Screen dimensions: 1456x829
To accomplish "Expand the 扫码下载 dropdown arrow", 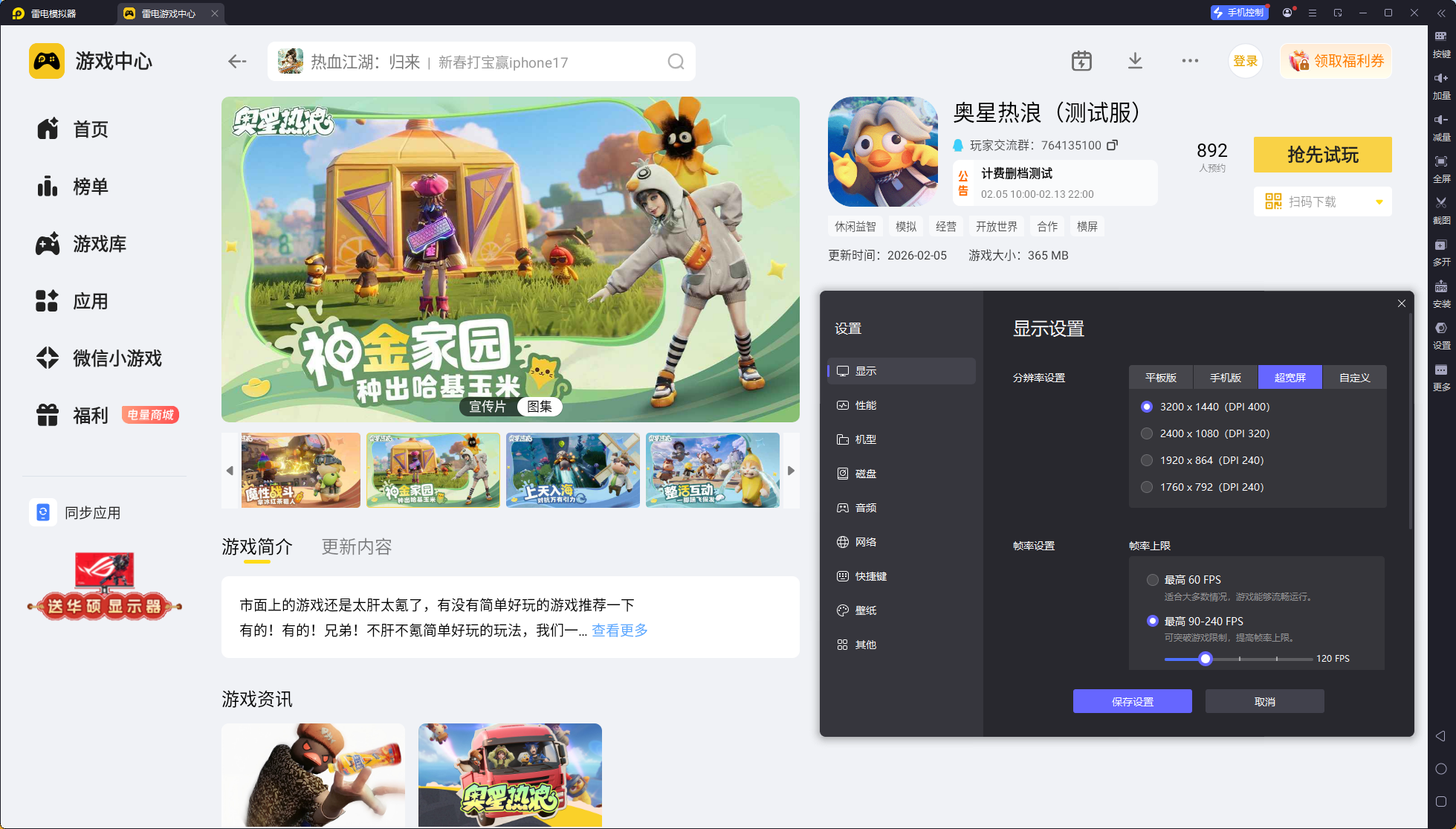I will (x=1379, y=202).
